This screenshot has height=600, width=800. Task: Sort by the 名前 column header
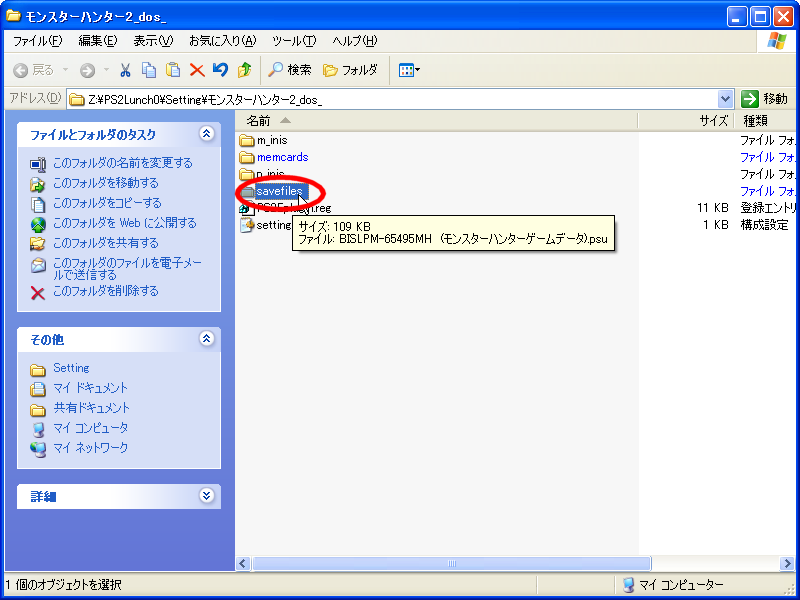pyautogui.click(x=436, y=121)
